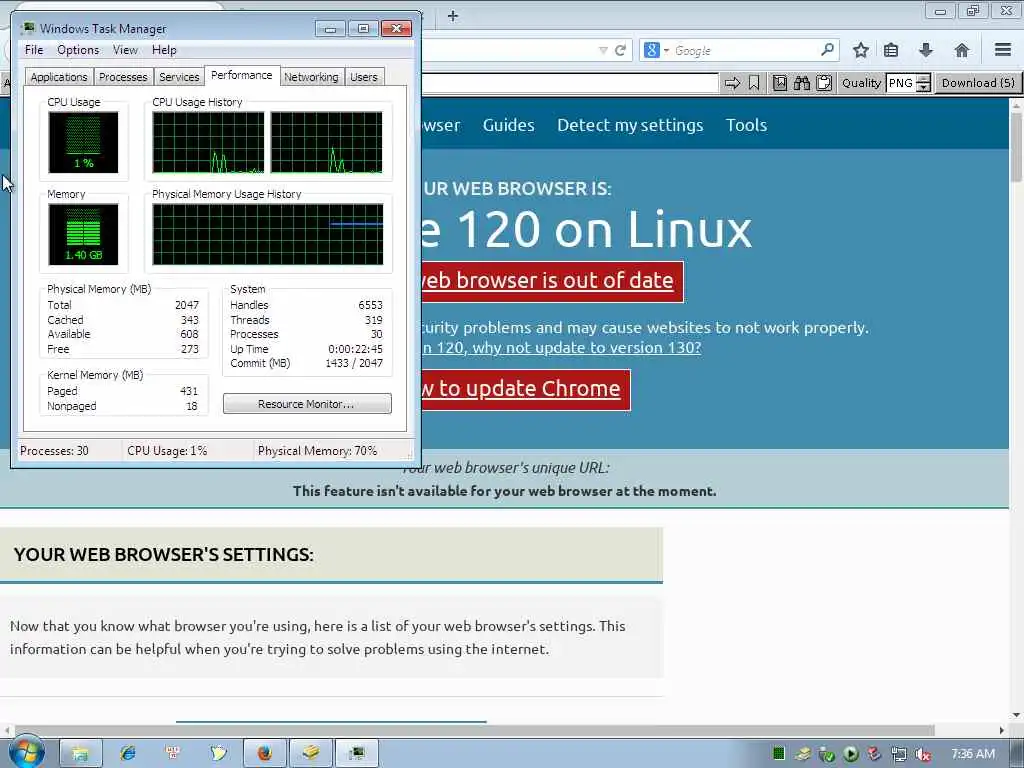
Task: Switch to Firefox on the taskbar
Action: [x=265, y=754]
